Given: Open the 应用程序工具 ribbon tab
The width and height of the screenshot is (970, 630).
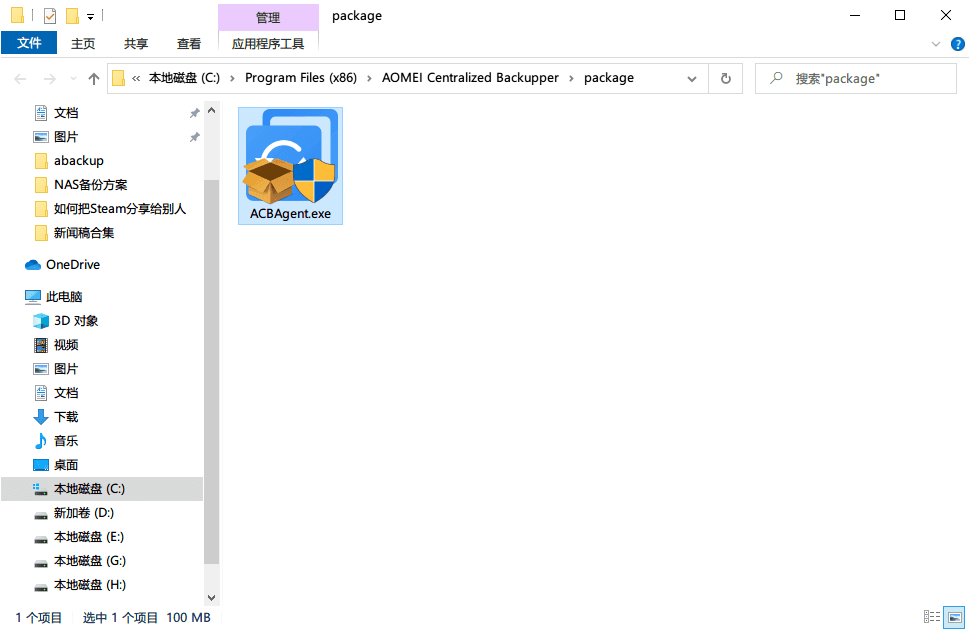Looking at the screenshot, I should [268, 44].
